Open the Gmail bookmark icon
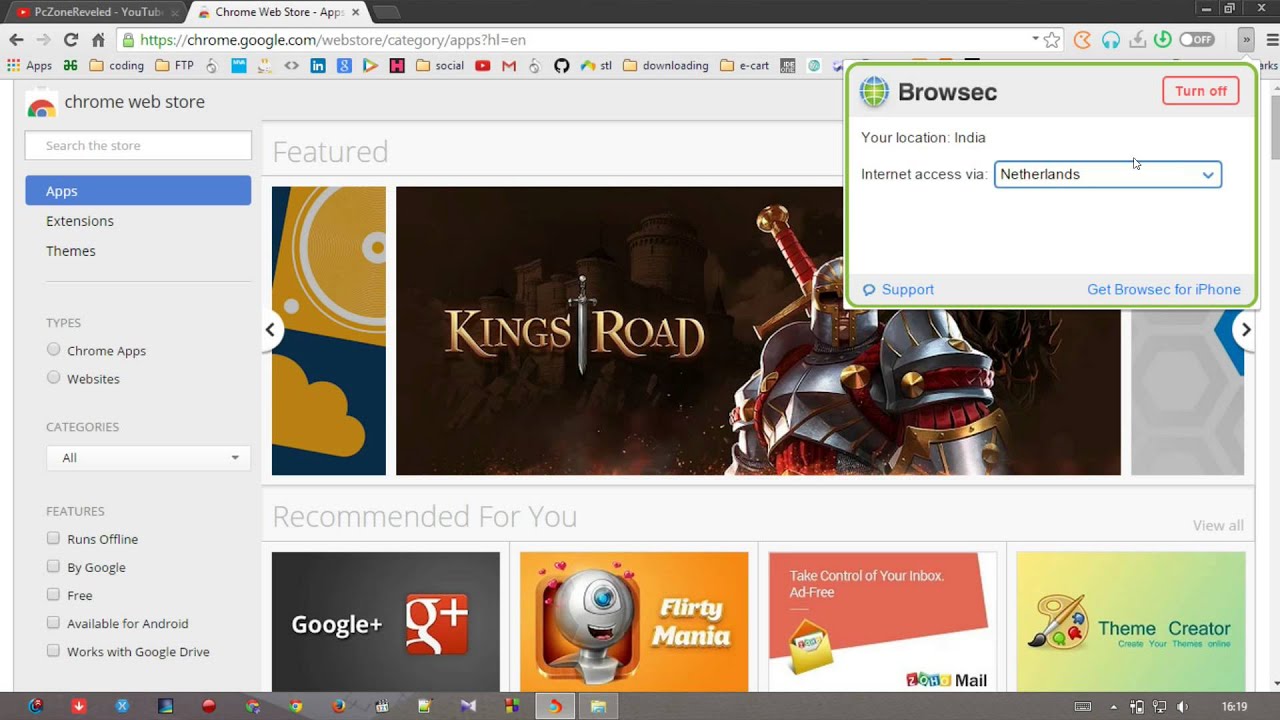Viewport: 1280px width, 720px height. (x=509, y=66)
